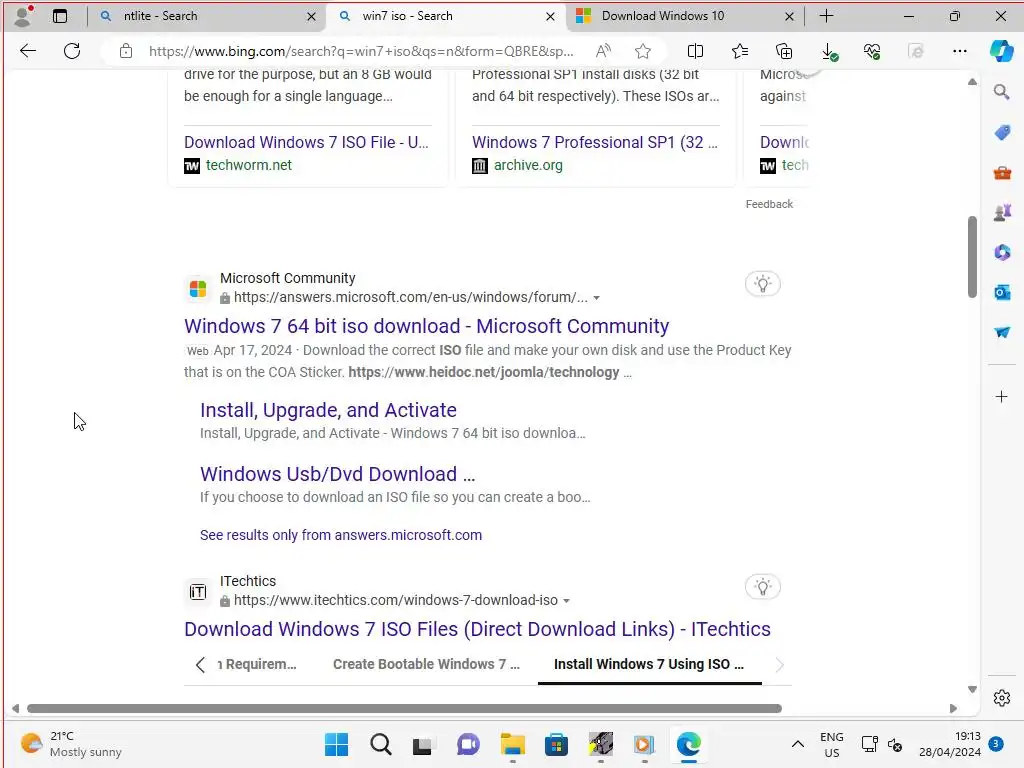Activate Read aloud icon in address bar

(603, 51)
